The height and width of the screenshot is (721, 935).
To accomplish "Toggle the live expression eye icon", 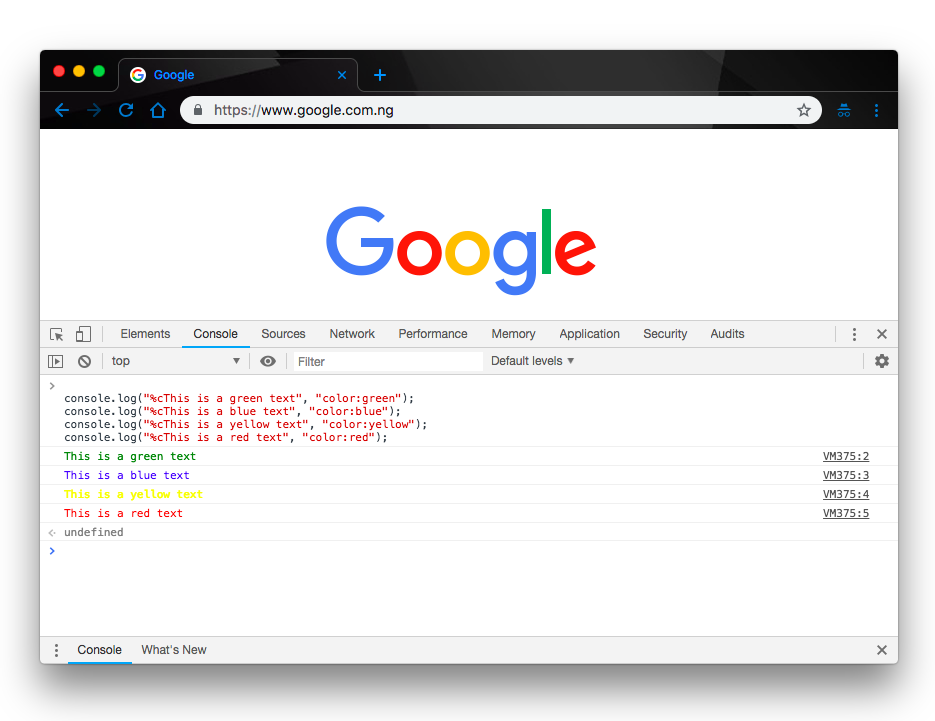I will (x=268, y=361).
